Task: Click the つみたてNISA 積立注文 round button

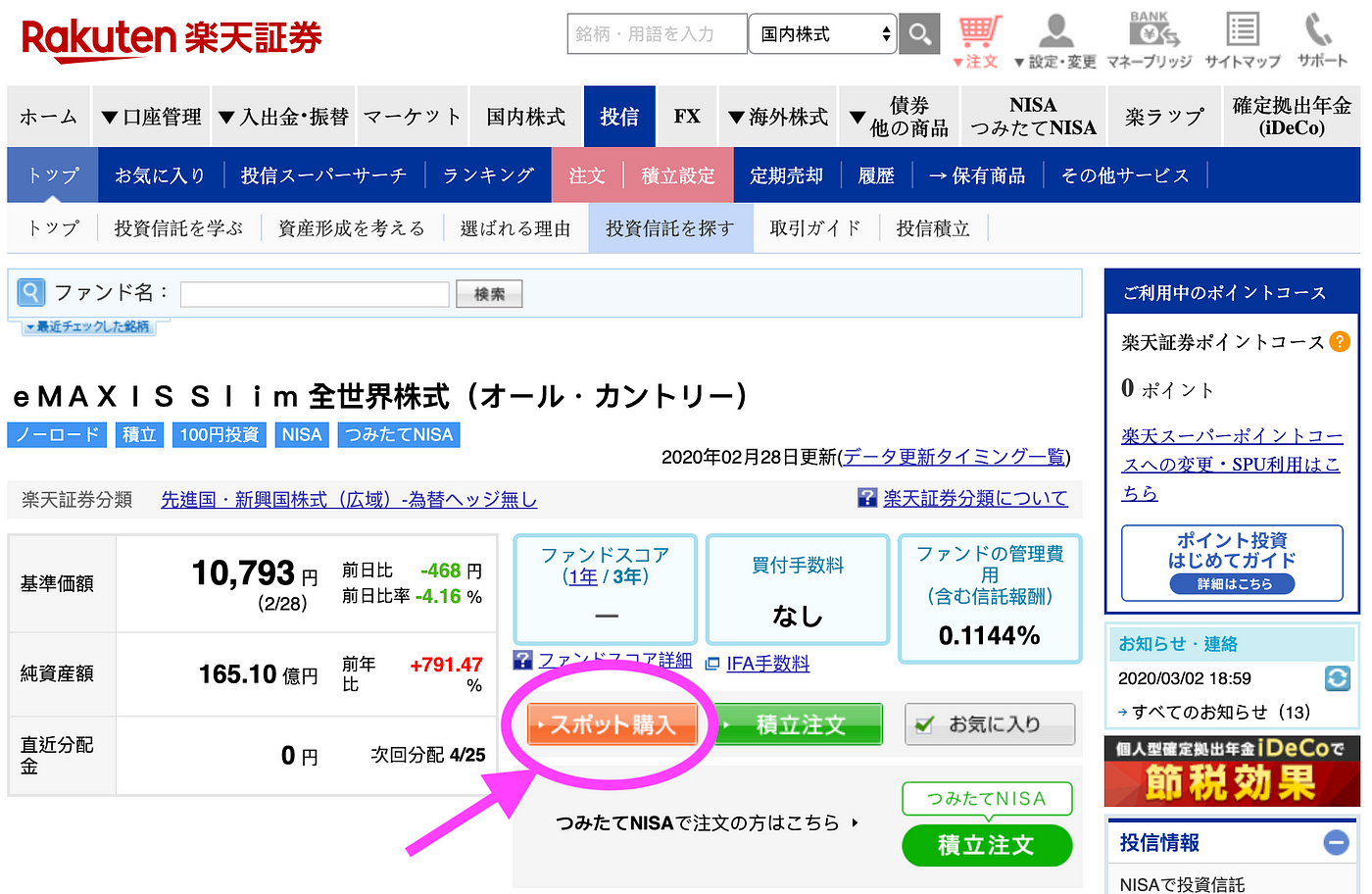Action: 987,845
